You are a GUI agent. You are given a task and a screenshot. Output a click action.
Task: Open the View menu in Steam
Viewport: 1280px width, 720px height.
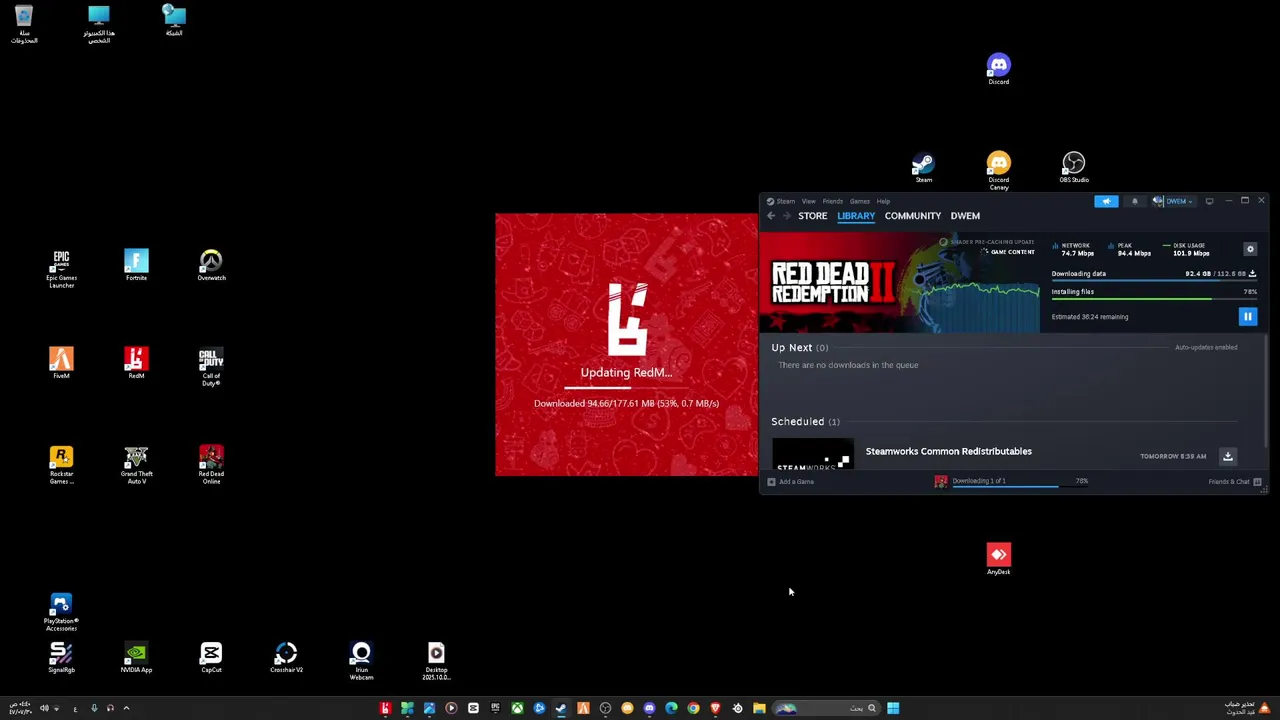[x=808, y=201]
